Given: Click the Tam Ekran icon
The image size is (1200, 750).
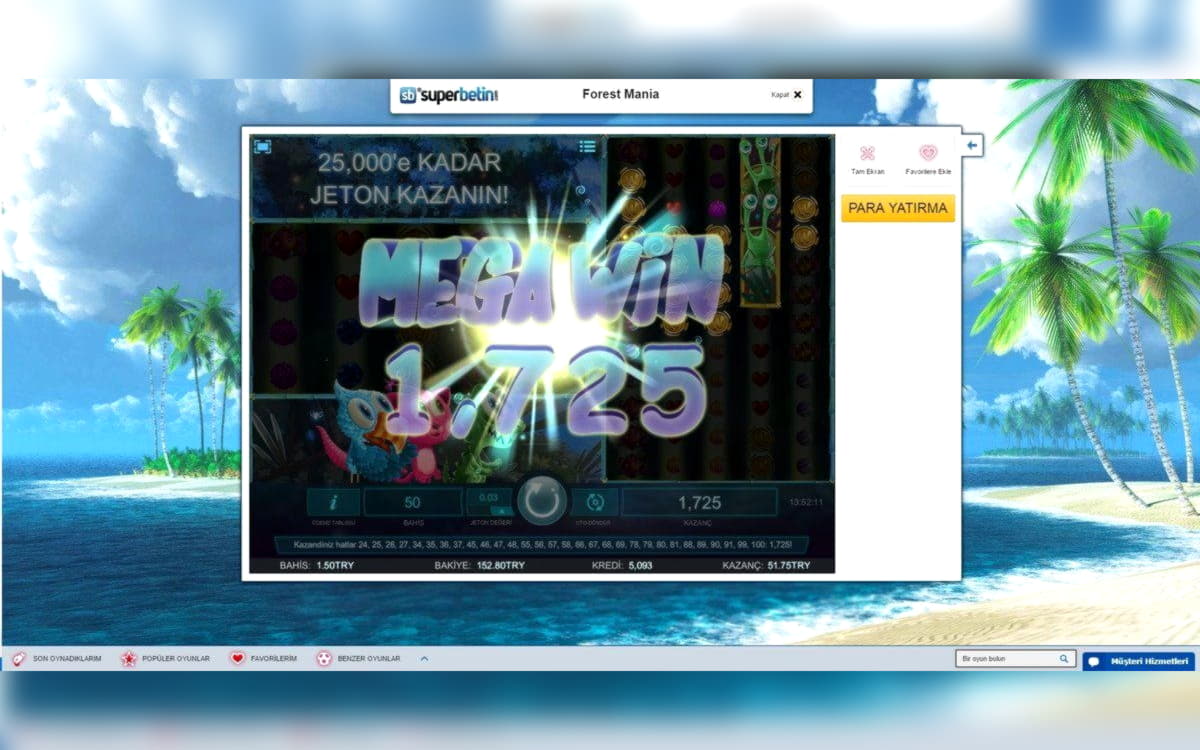Looking at the screenshot, I should point(867,153).
